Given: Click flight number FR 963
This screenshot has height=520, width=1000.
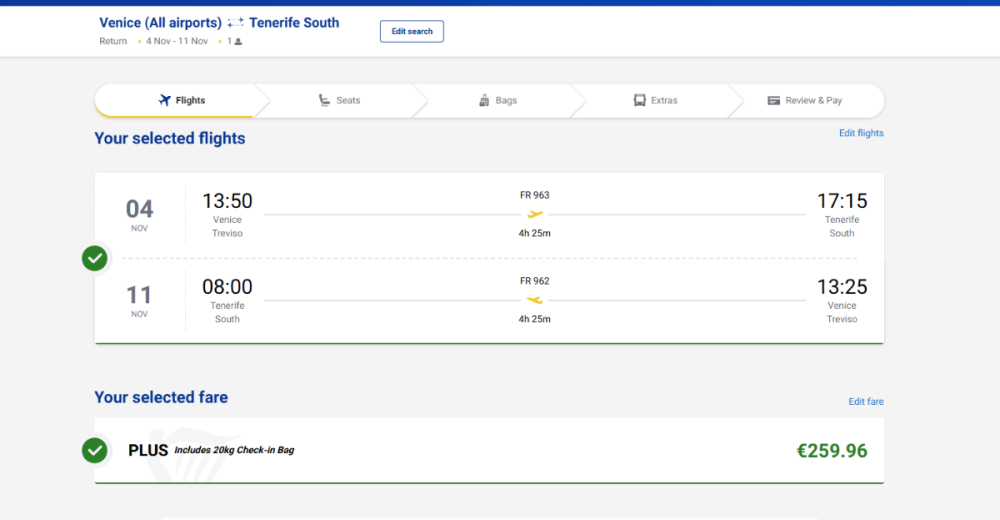Looking at the screenshot, I should pyautogui.click(x=534, y=195).
